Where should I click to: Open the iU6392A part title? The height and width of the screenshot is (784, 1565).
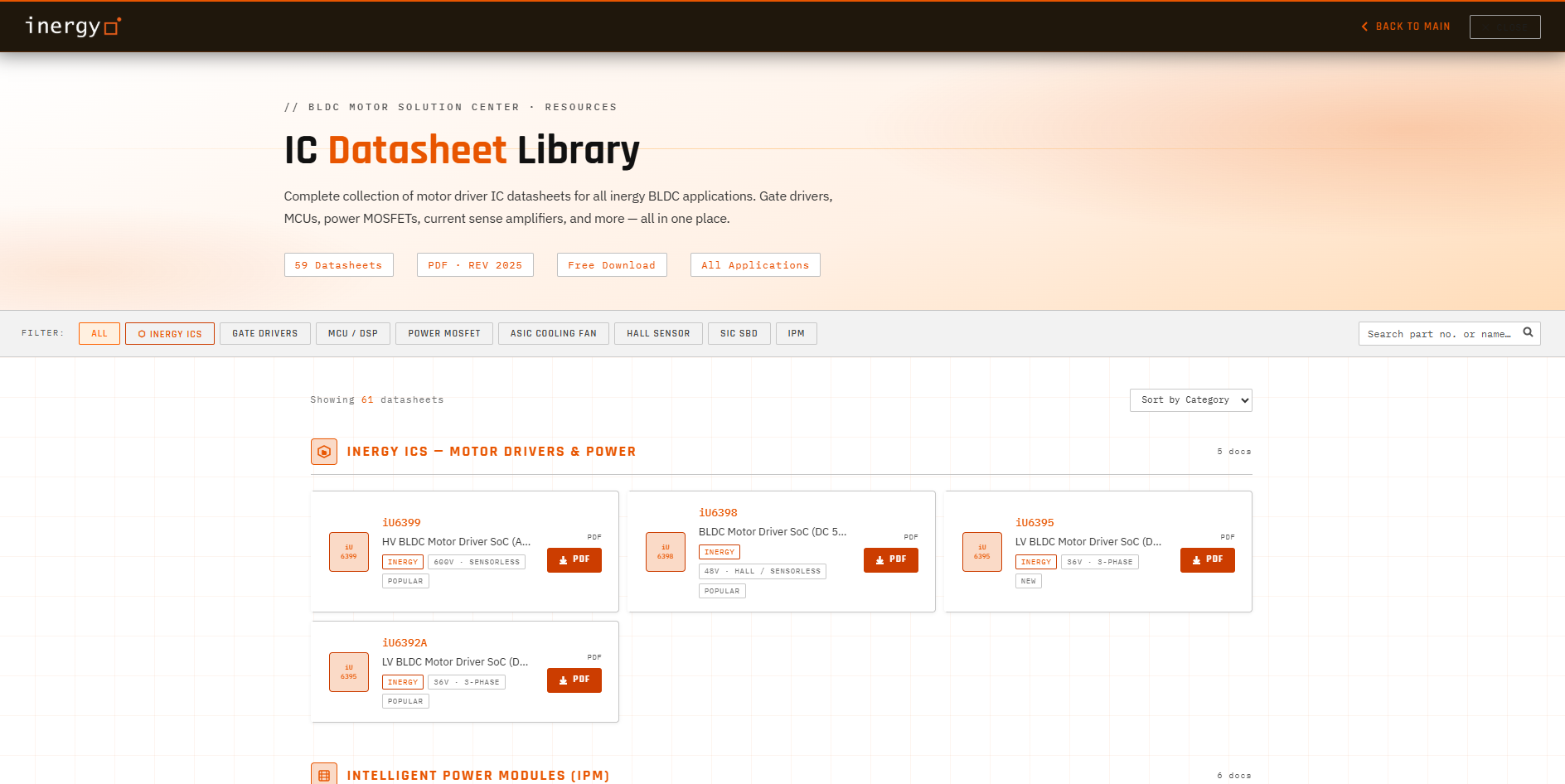[405, 643]
